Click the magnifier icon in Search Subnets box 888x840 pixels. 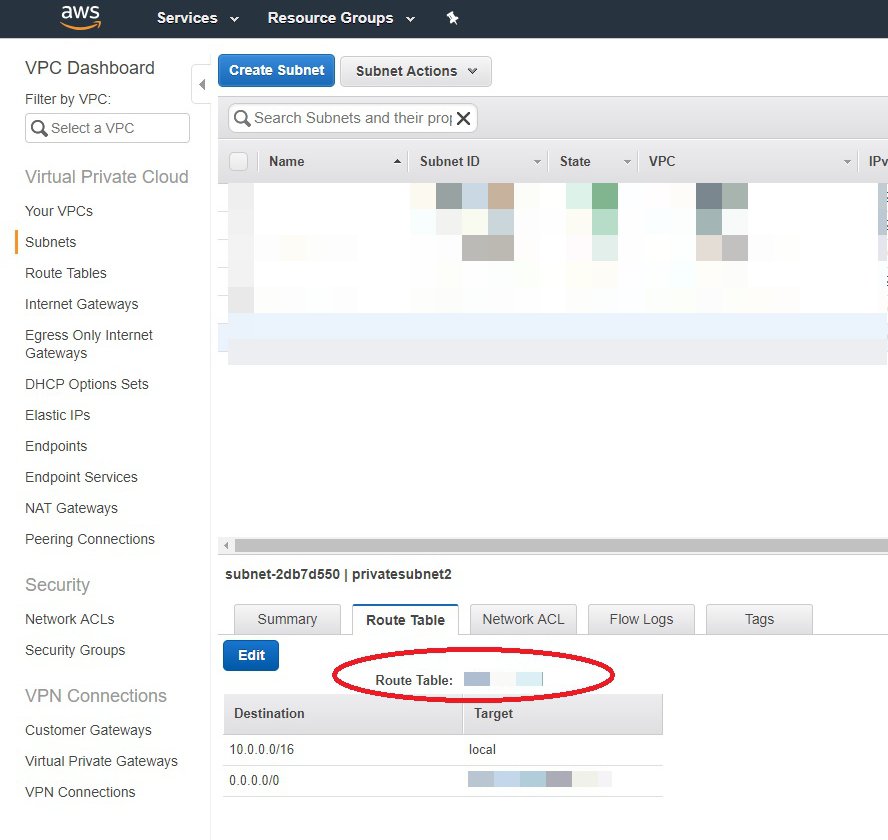pos(242,118)
